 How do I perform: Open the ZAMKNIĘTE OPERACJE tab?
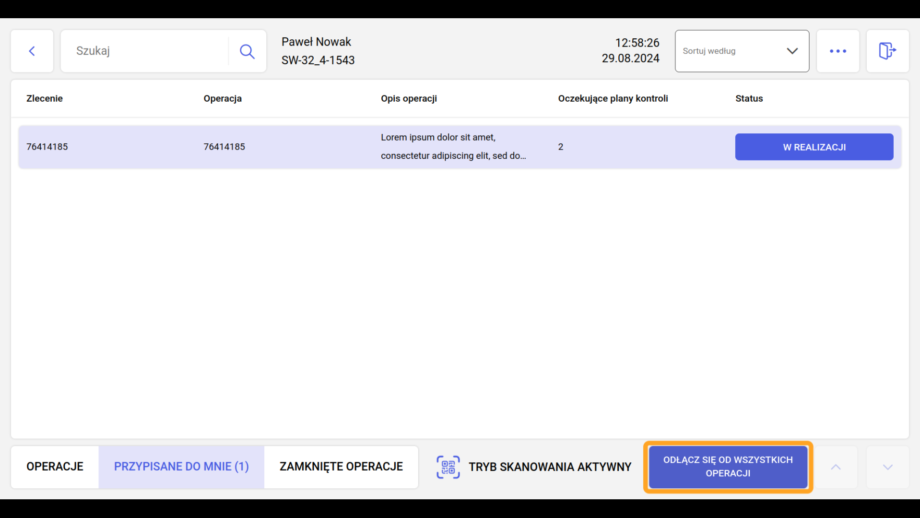pos(341,467)
